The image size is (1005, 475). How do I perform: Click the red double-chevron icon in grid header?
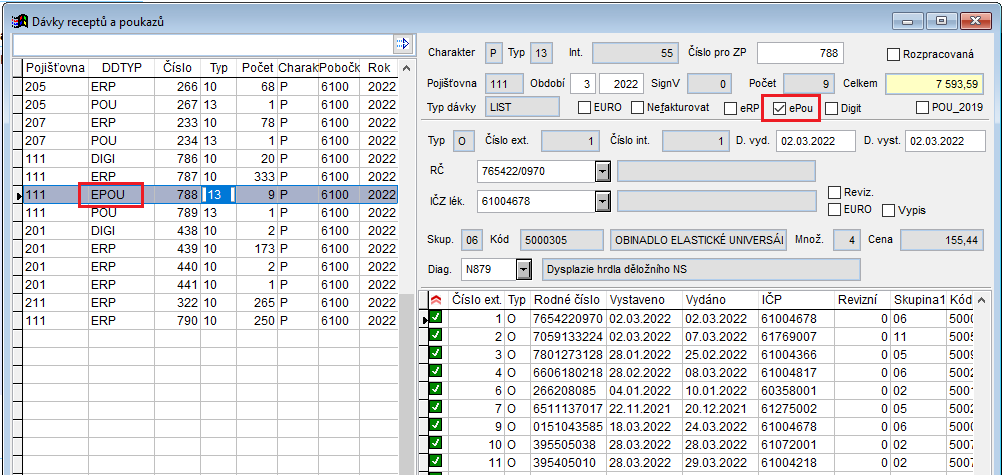[435, 300]
